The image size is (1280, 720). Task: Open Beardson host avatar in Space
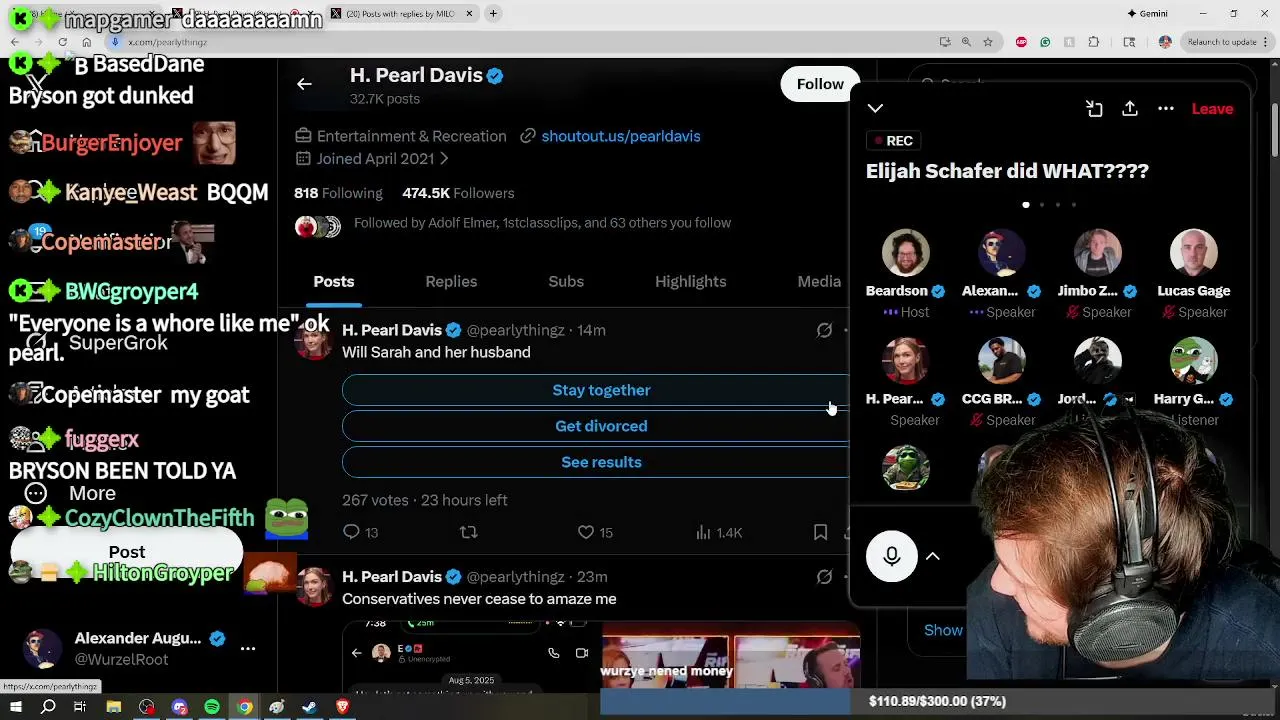[x=906, y=253]
